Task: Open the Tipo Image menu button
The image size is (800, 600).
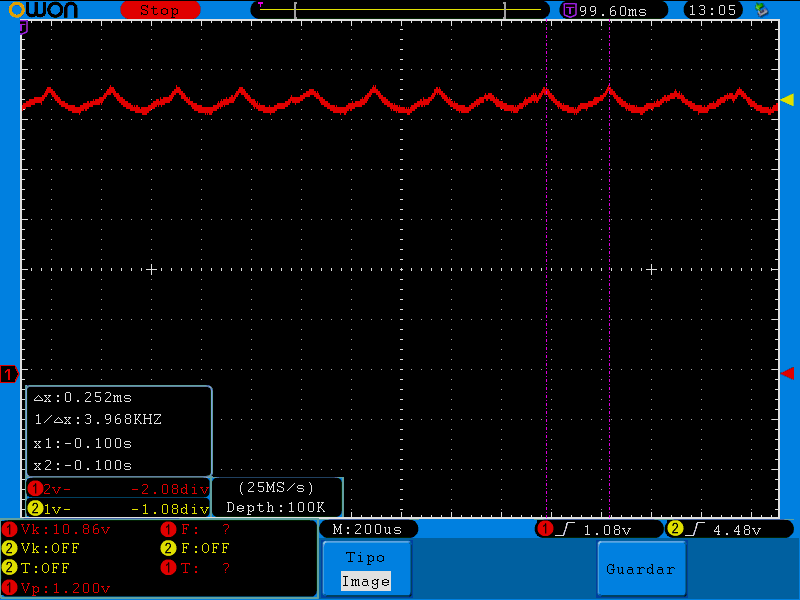Action: tap(367, 568)
